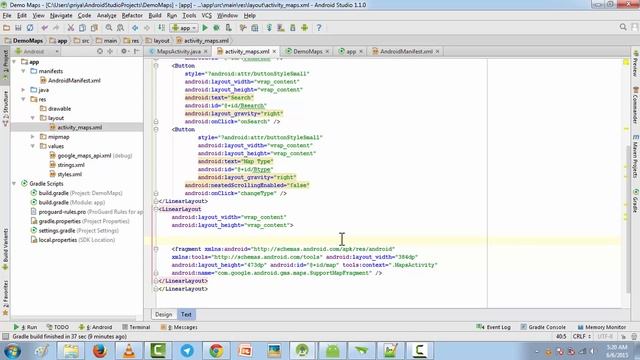Image resolution: width=640 pixels, height=360 pixels.
Task: Click the Chrome taskbar icon
Action: coord(216,351)
